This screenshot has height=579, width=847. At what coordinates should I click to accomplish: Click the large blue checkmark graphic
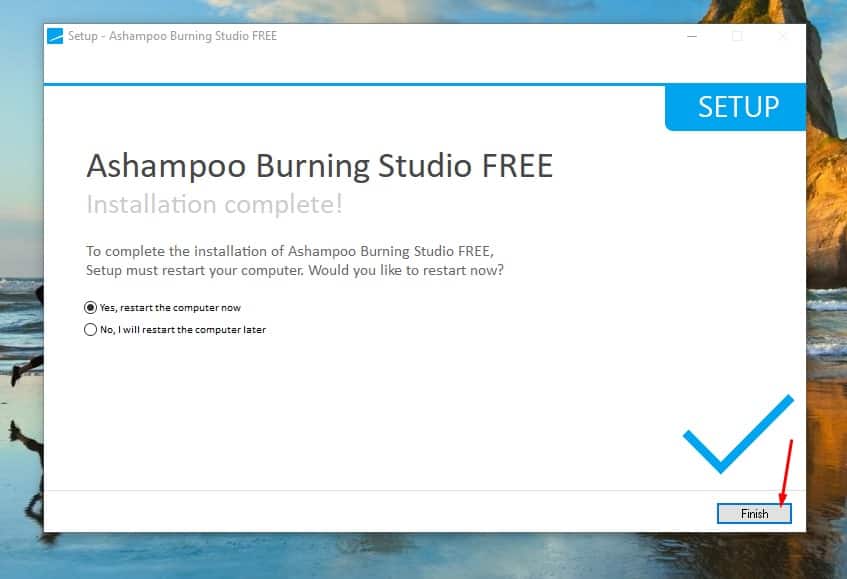click(x=738, y=434)
